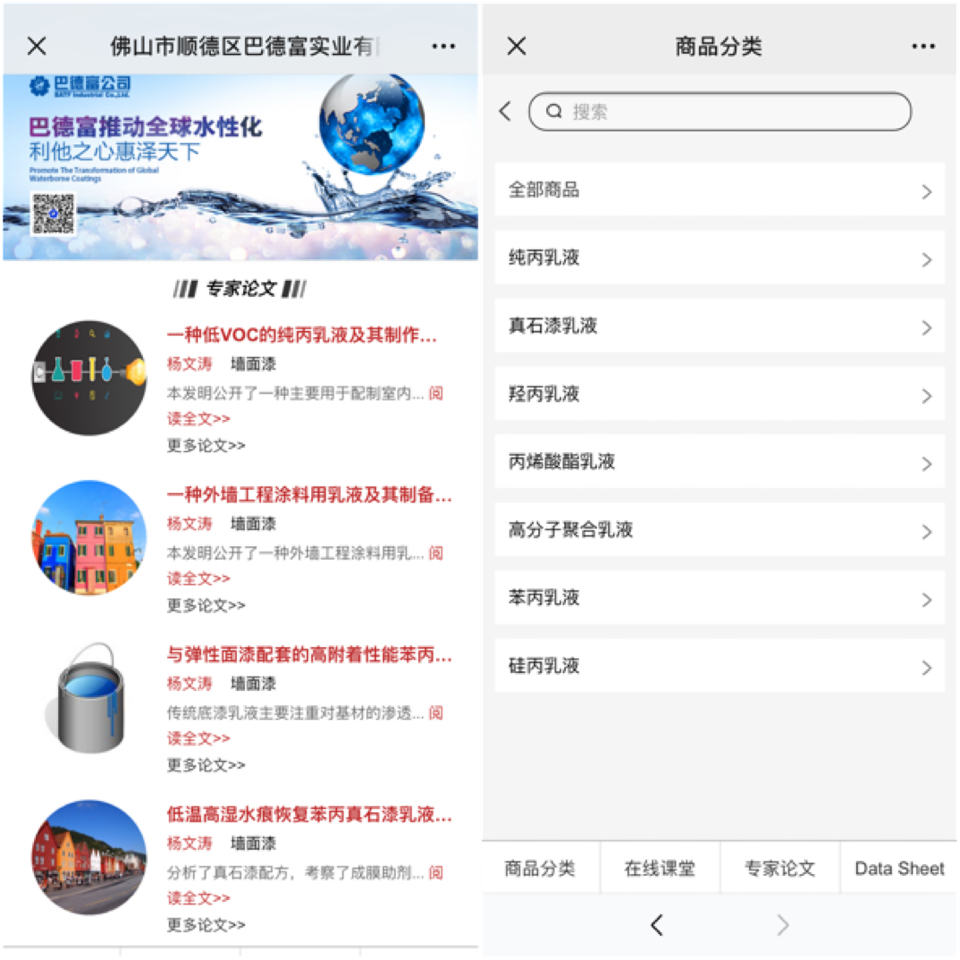Click the 专家论文 section heading
Screen dimensions: 960x960
[x=241, y=288]
